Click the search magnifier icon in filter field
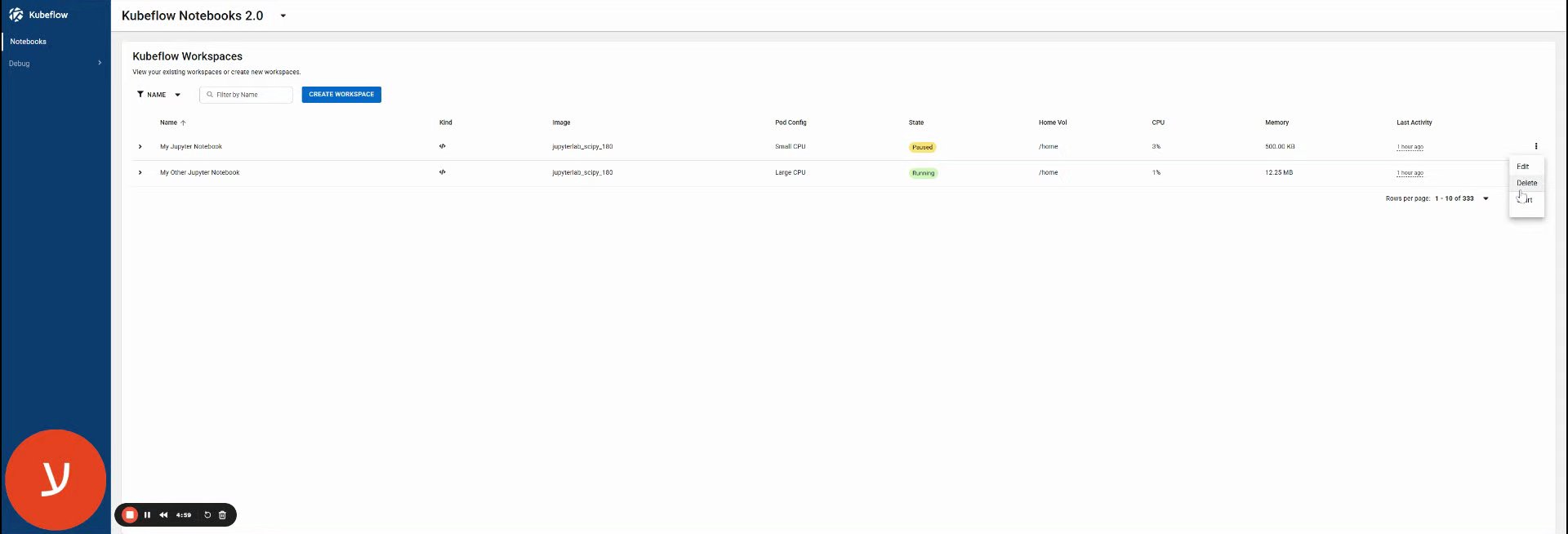The image size is (1568, 534). (210, 95)
